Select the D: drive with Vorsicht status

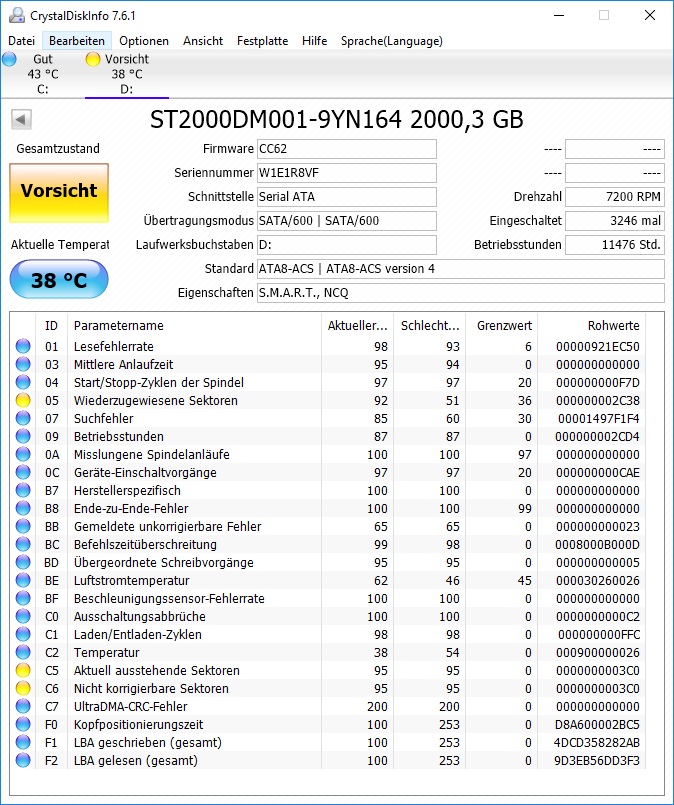click(x=127, y=74)
